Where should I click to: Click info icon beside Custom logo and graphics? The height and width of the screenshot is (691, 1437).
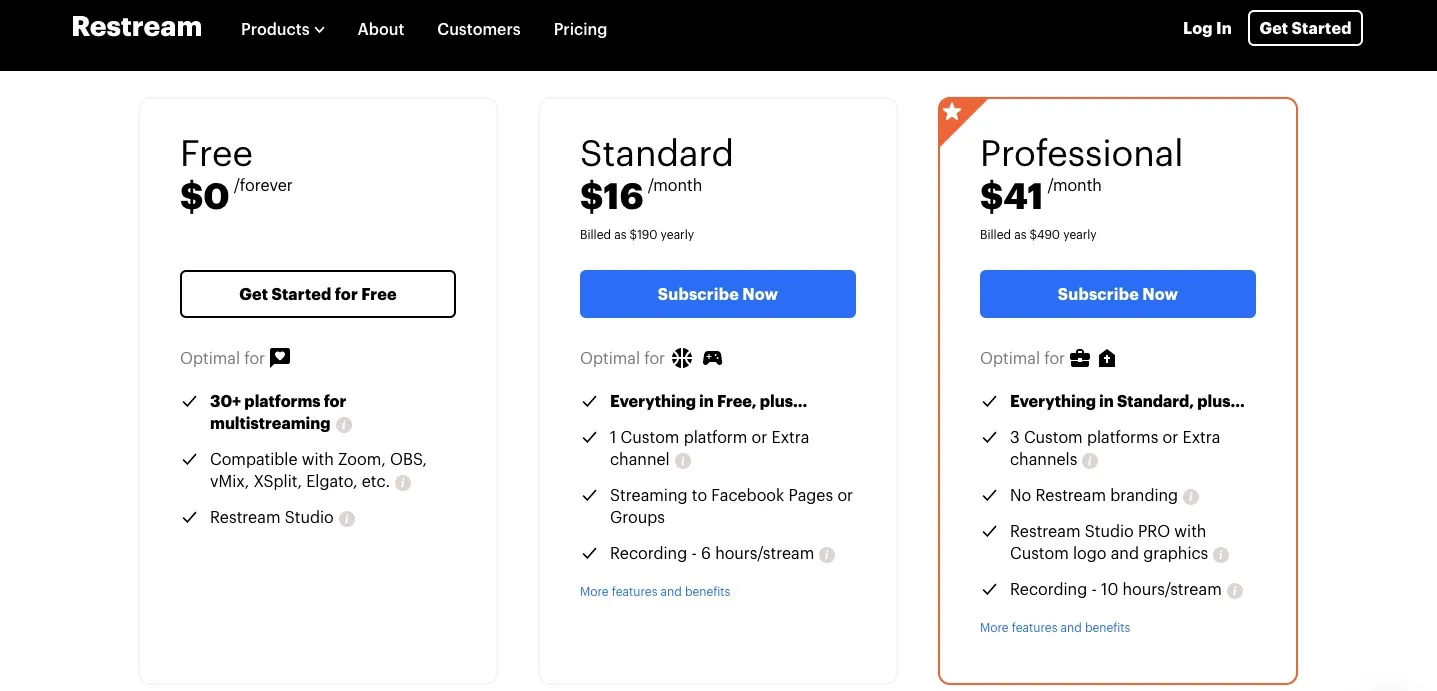click(1221, 555)
